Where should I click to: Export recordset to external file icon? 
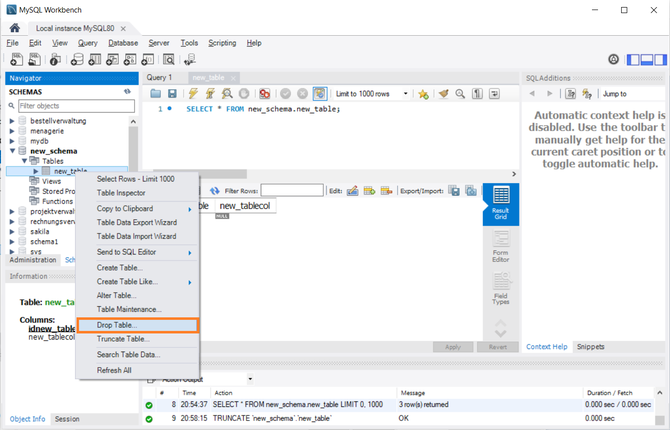[x=455, y=191]
